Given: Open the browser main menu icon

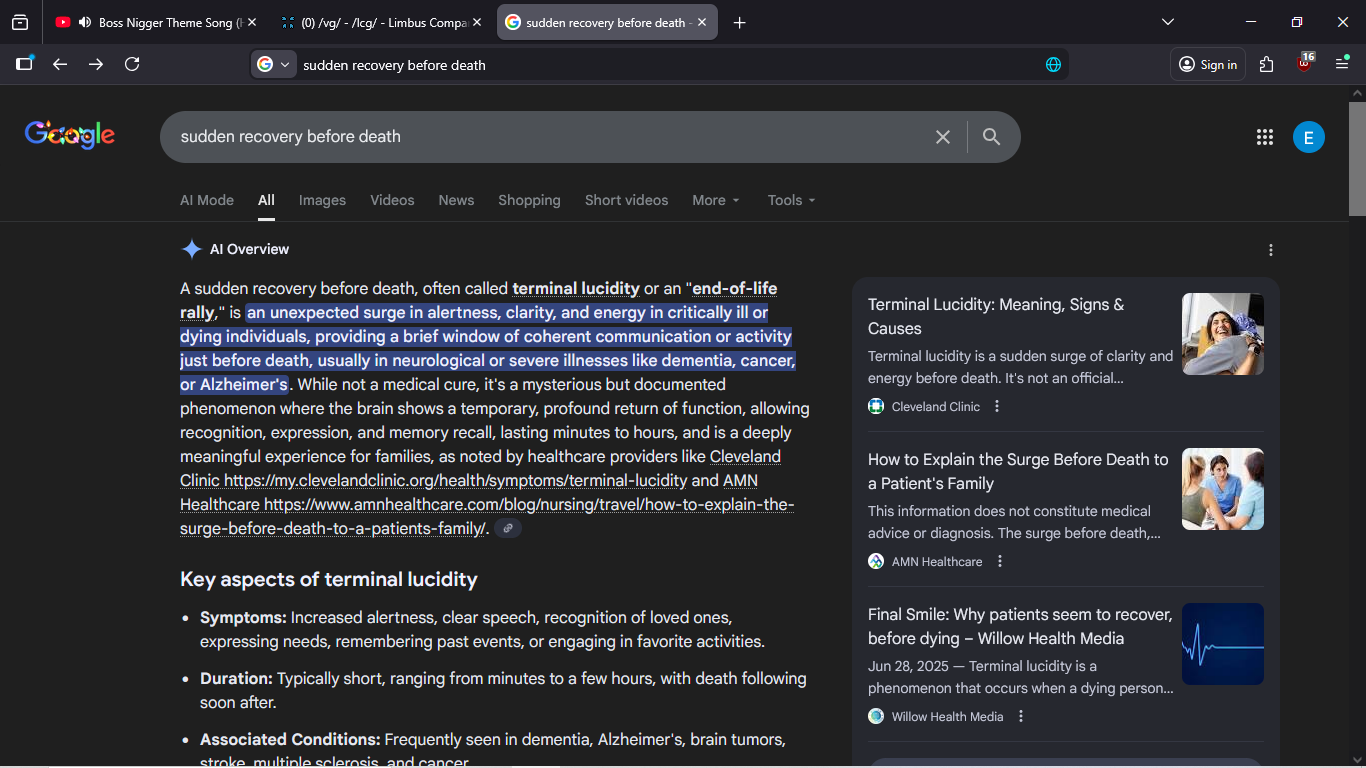Looking at the screenshot, I should [1342, 64].
